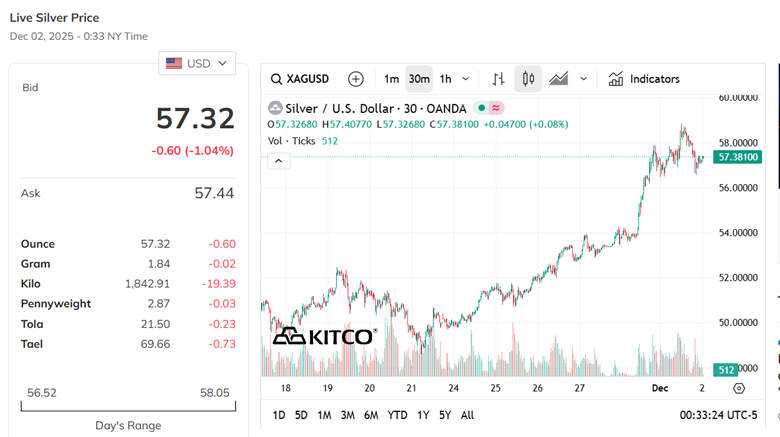The height and width of the screenshot is (437, 780).
Task: Expand the time interval dropdown chevron
Action: pos(466,79)
